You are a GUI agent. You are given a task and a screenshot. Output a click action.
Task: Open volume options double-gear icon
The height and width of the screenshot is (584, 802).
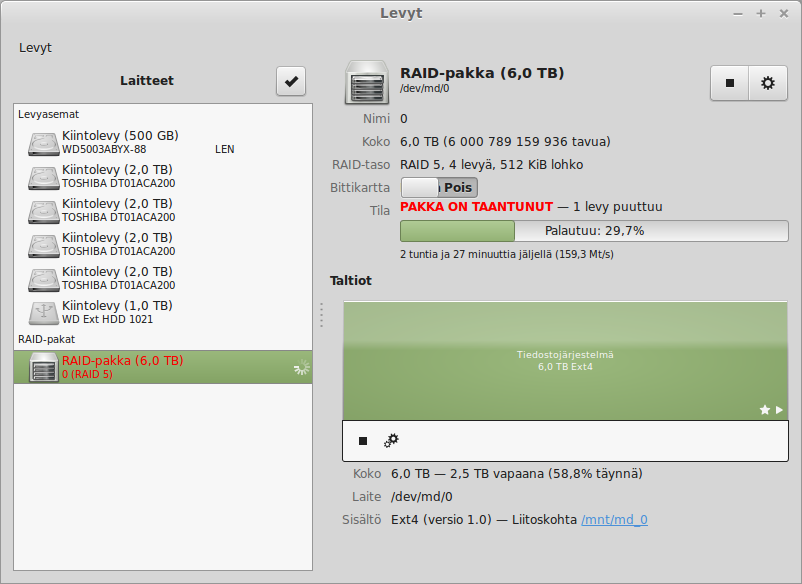[x=391, y=441]
